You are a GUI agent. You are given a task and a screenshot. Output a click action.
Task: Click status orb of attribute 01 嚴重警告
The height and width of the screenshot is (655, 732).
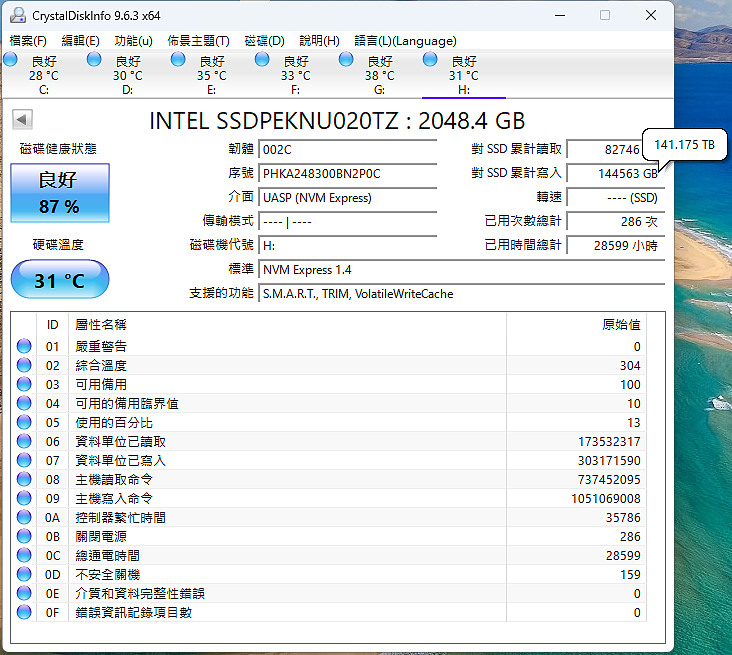click(24, 346)
